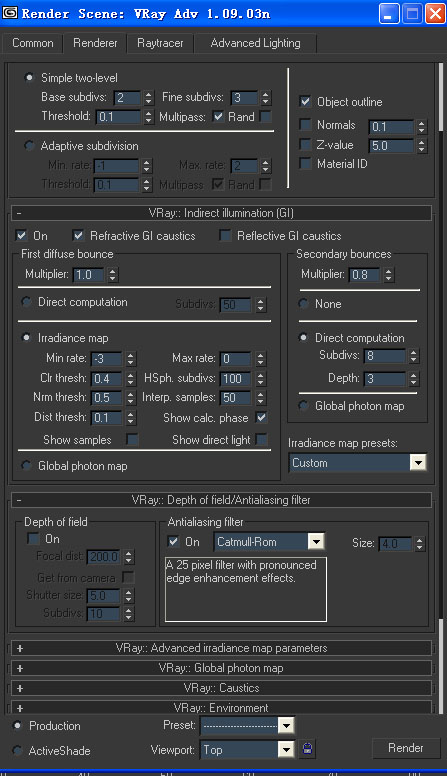Viewport: 447px width, 776px height.
Task: Click the Base subdivs spinner arrows
Action: tap(149, 97)
